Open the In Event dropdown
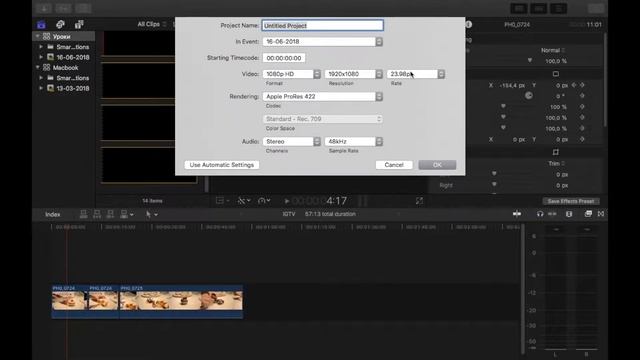This screenshot has height=360, width=640. pos(322,42)
